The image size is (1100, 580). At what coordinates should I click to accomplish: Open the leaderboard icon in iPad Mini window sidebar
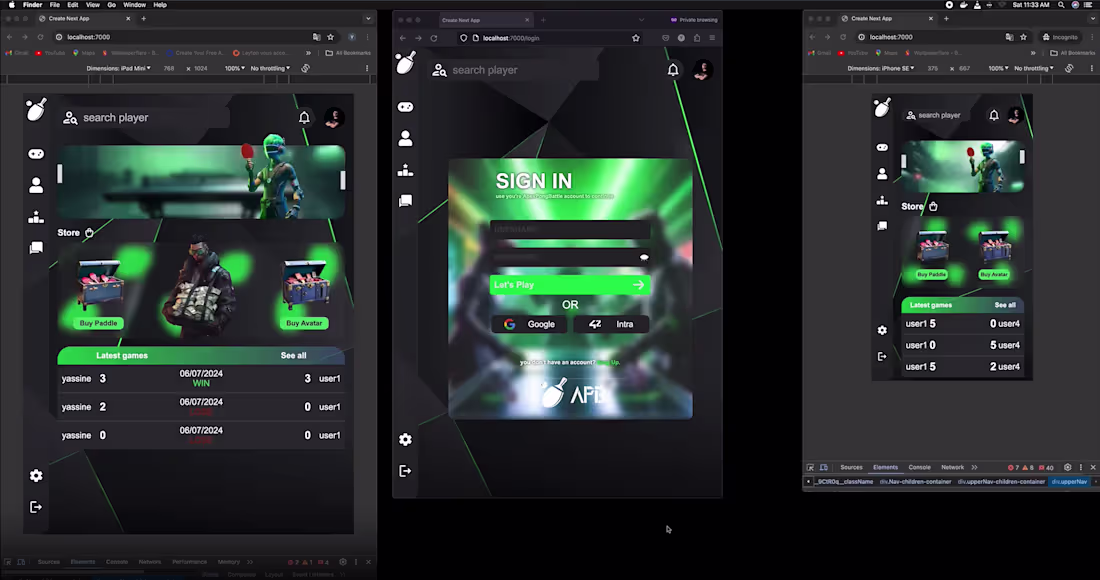36,217
